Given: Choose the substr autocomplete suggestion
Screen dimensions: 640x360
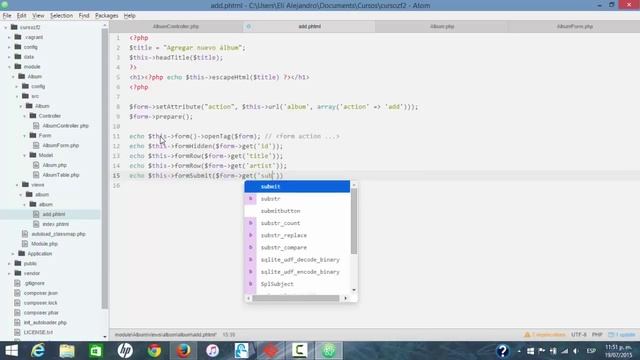Looking at the screenshot, I should pyautogui.click(x=297, y=199).
